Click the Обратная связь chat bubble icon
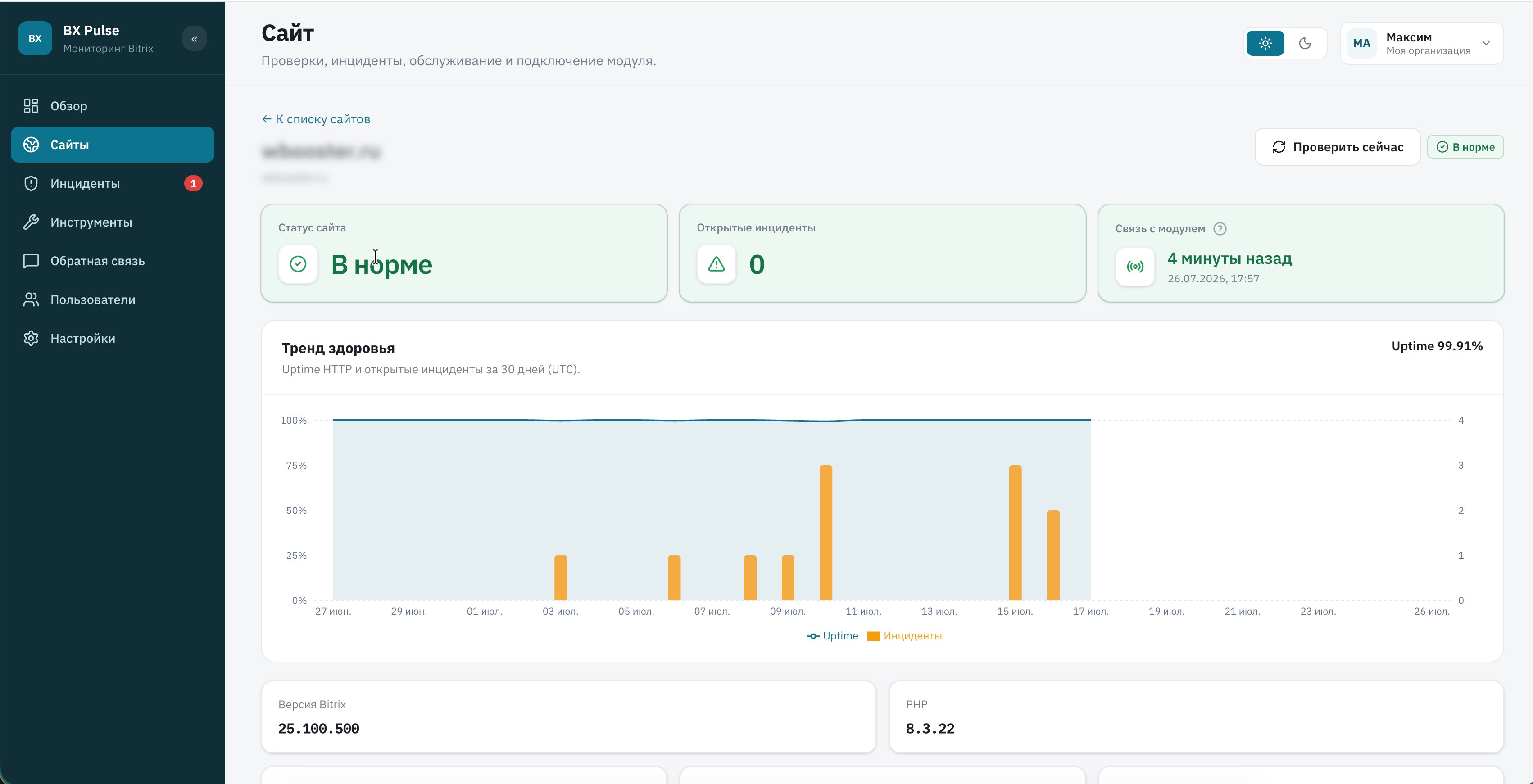 (x=31, y=261)
